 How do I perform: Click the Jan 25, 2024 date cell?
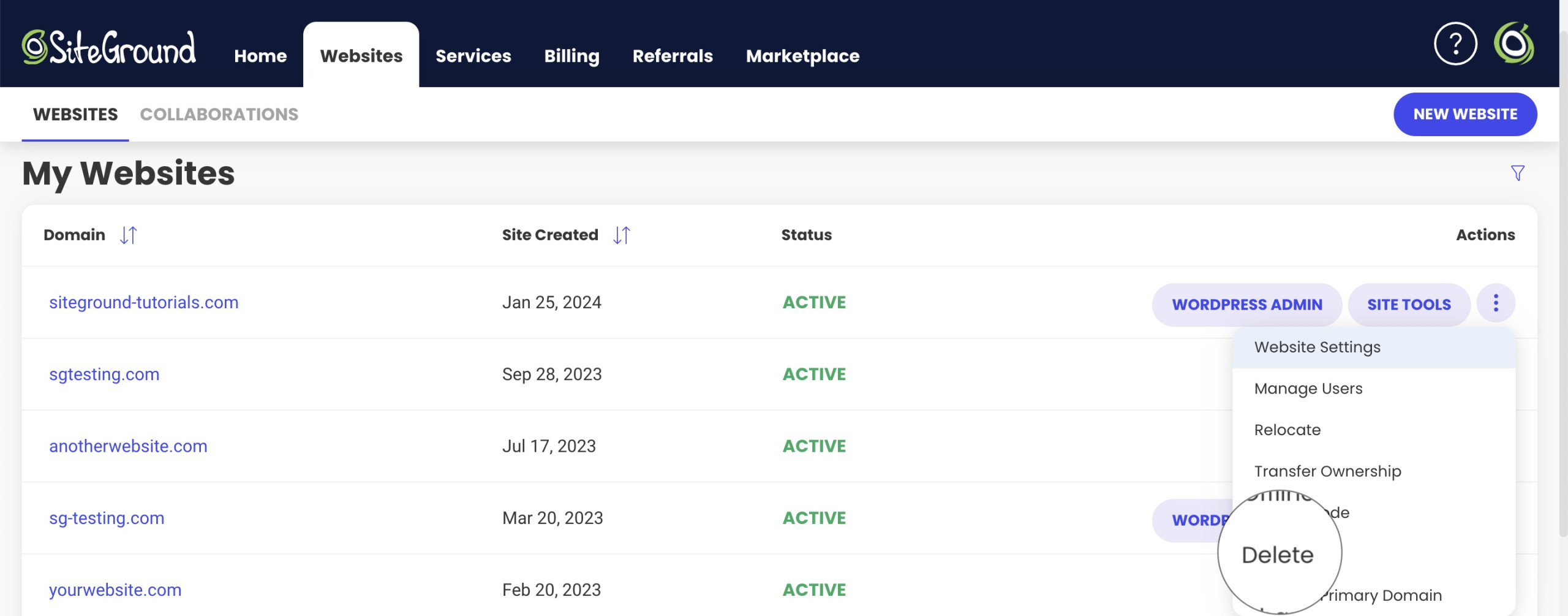point(552,302)
